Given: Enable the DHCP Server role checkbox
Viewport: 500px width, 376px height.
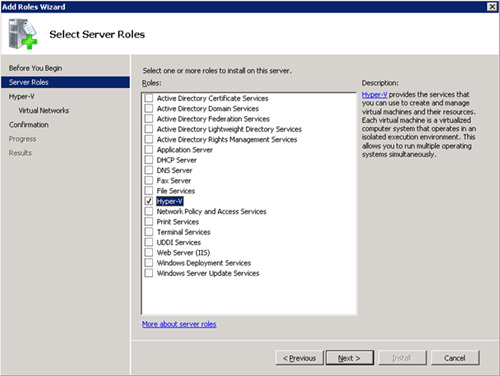Looking at the screenshot, I should tap(149, 160).
